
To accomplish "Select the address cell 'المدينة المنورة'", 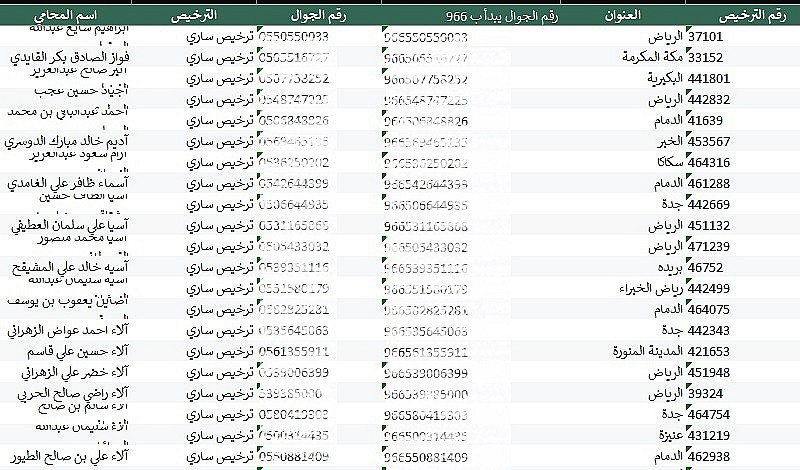I will coord(647,352).
